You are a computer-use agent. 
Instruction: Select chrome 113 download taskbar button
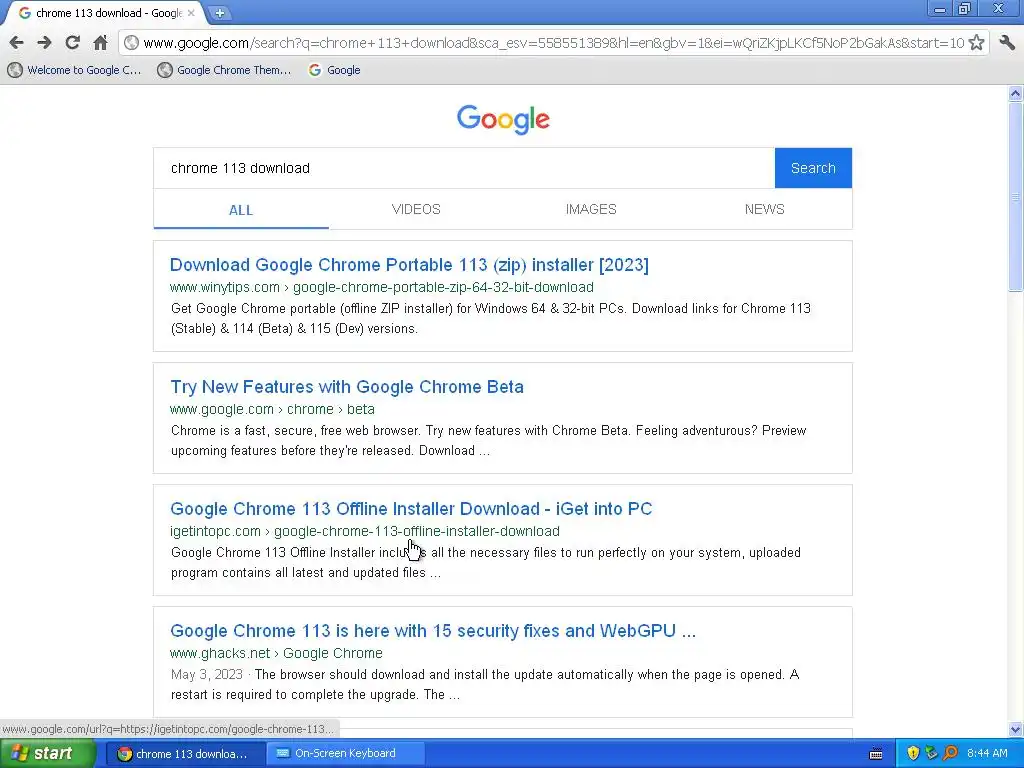pyautogui.click(x=185, y=754)
